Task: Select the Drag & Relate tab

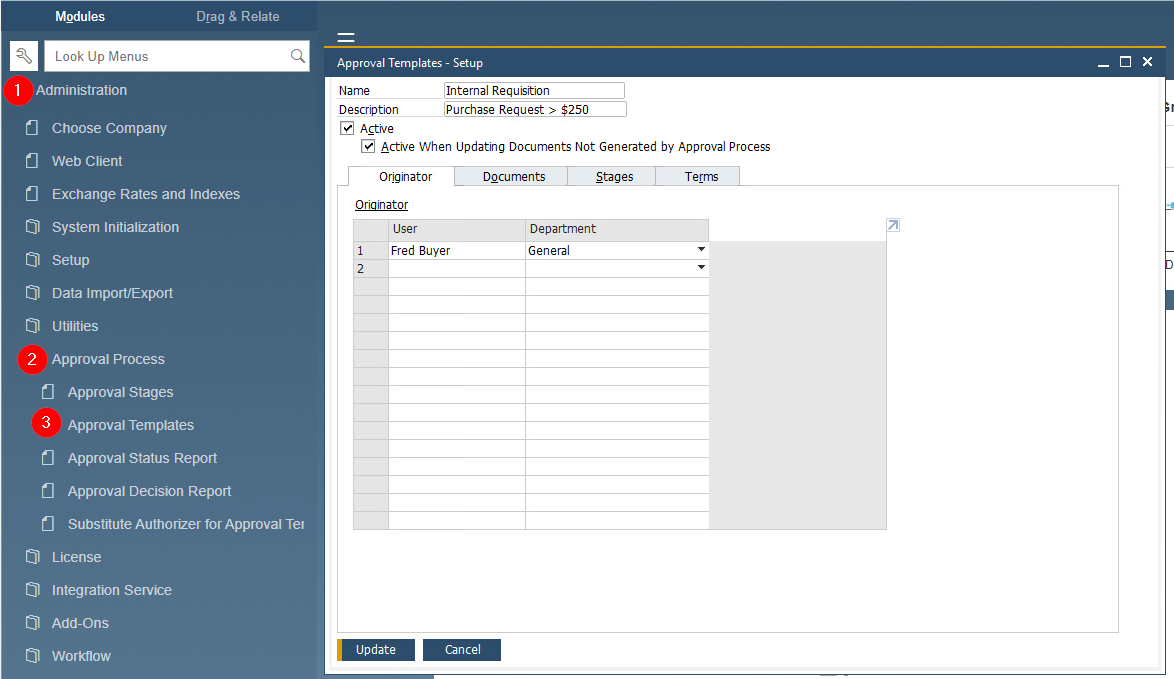Action: tap(237, 16)
